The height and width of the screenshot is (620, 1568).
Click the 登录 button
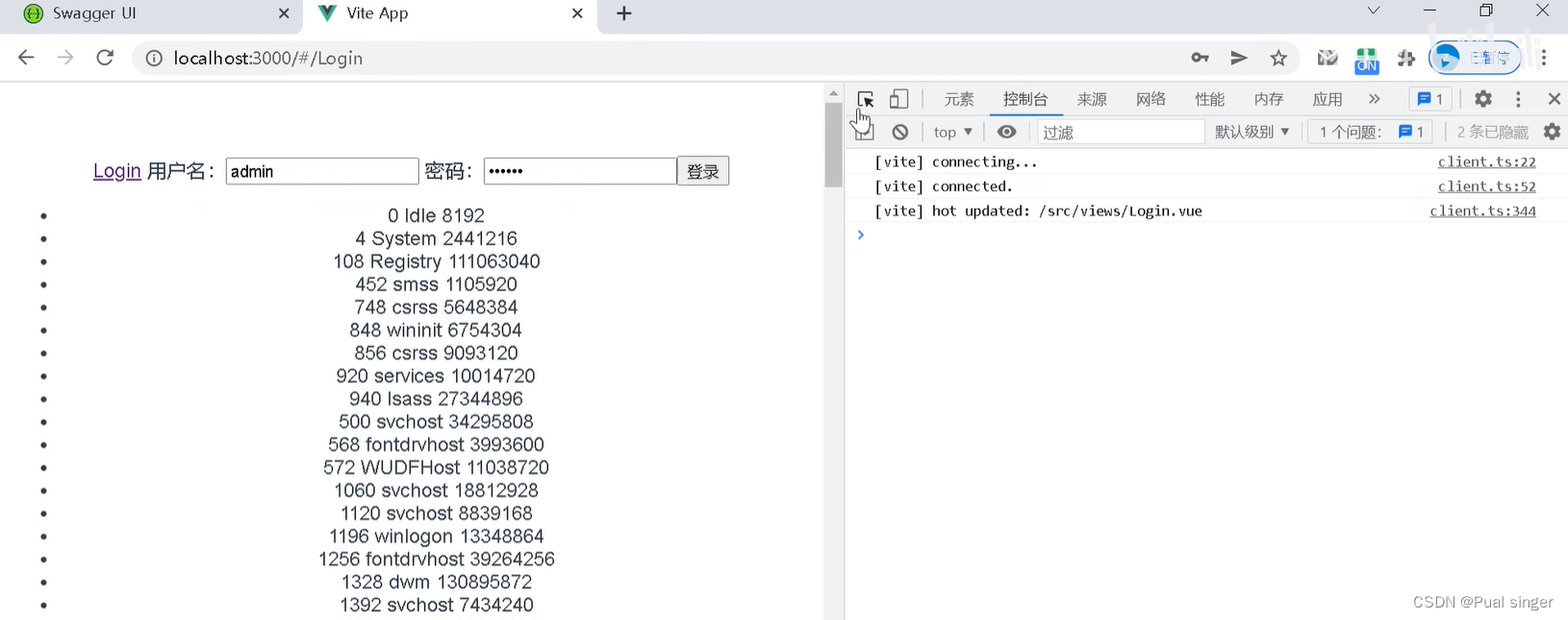[703, 171]
